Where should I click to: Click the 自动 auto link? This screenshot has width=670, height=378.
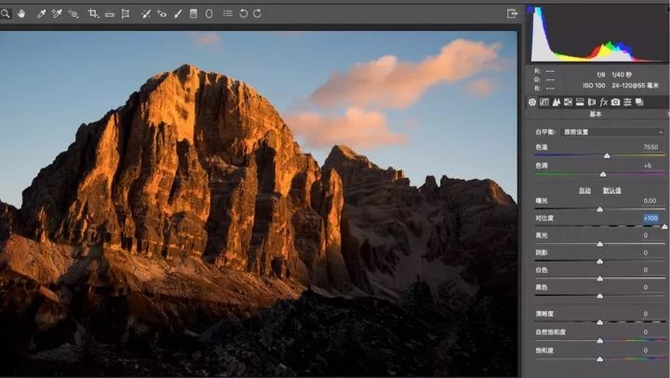coord(585,190)
